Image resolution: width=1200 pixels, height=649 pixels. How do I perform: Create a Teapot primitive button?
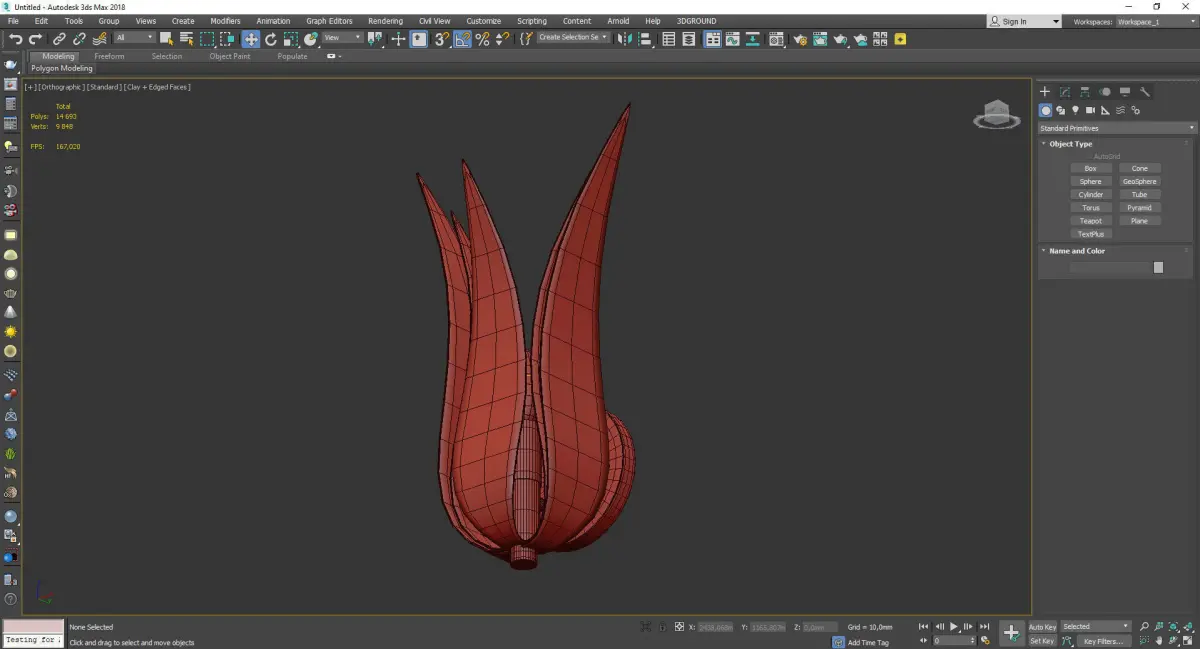click(1091, 221)
